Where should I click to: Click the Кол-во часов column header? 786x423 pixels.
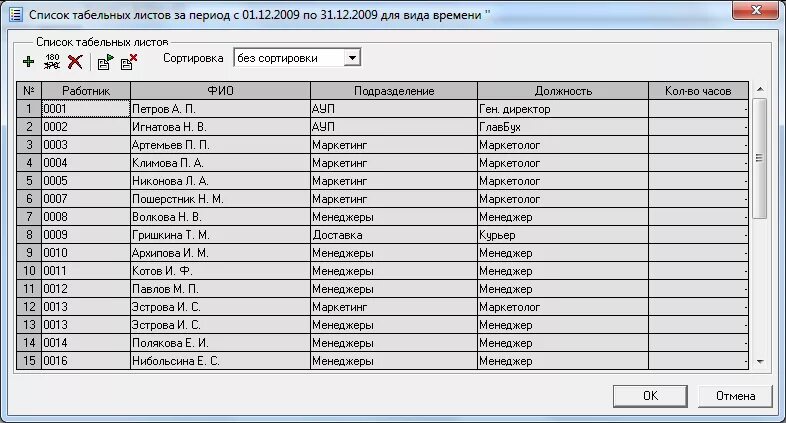[x=698, y=91]
